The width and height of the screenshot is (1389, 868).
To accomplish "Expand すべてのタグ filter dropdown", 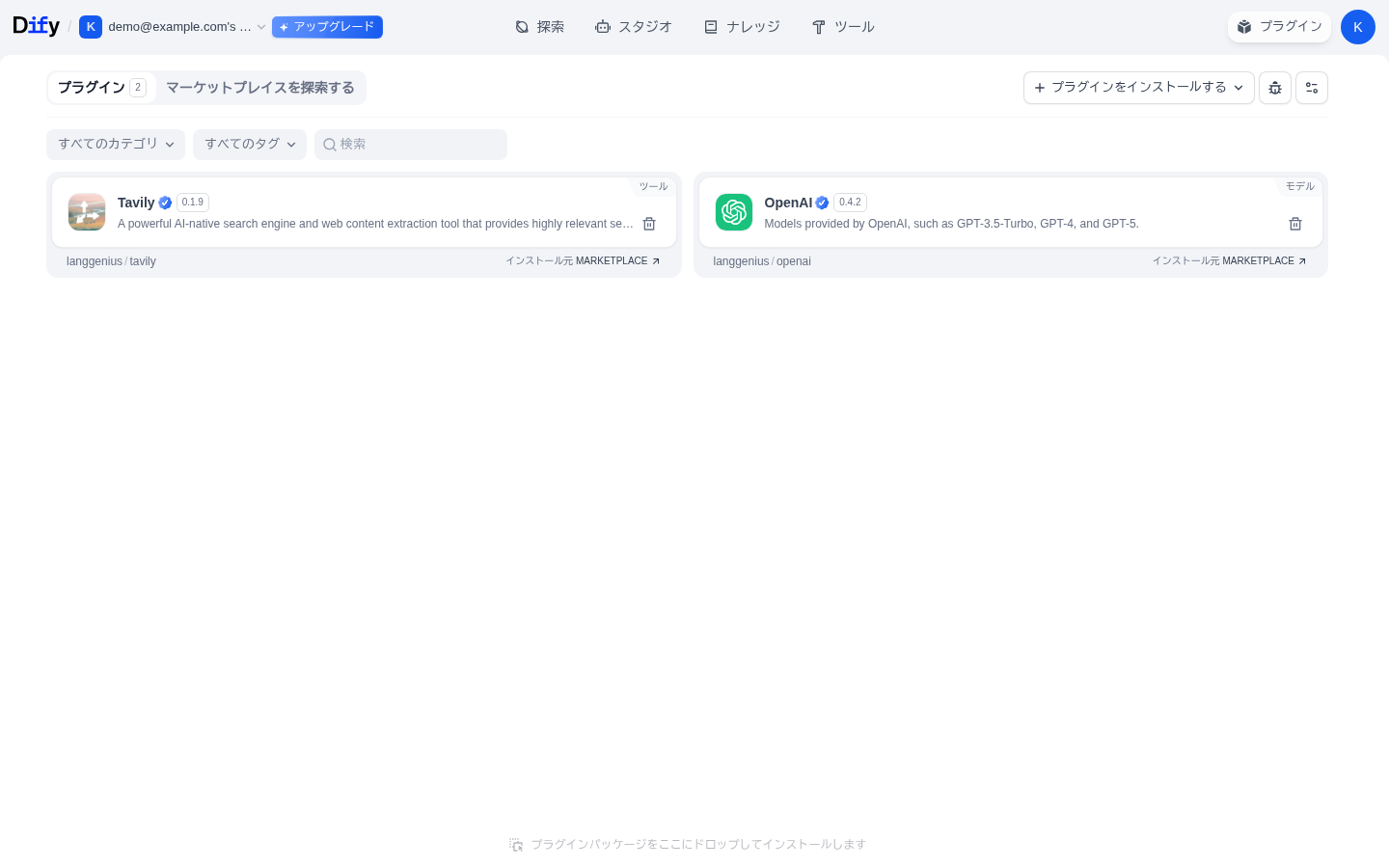I will point(250,145).
